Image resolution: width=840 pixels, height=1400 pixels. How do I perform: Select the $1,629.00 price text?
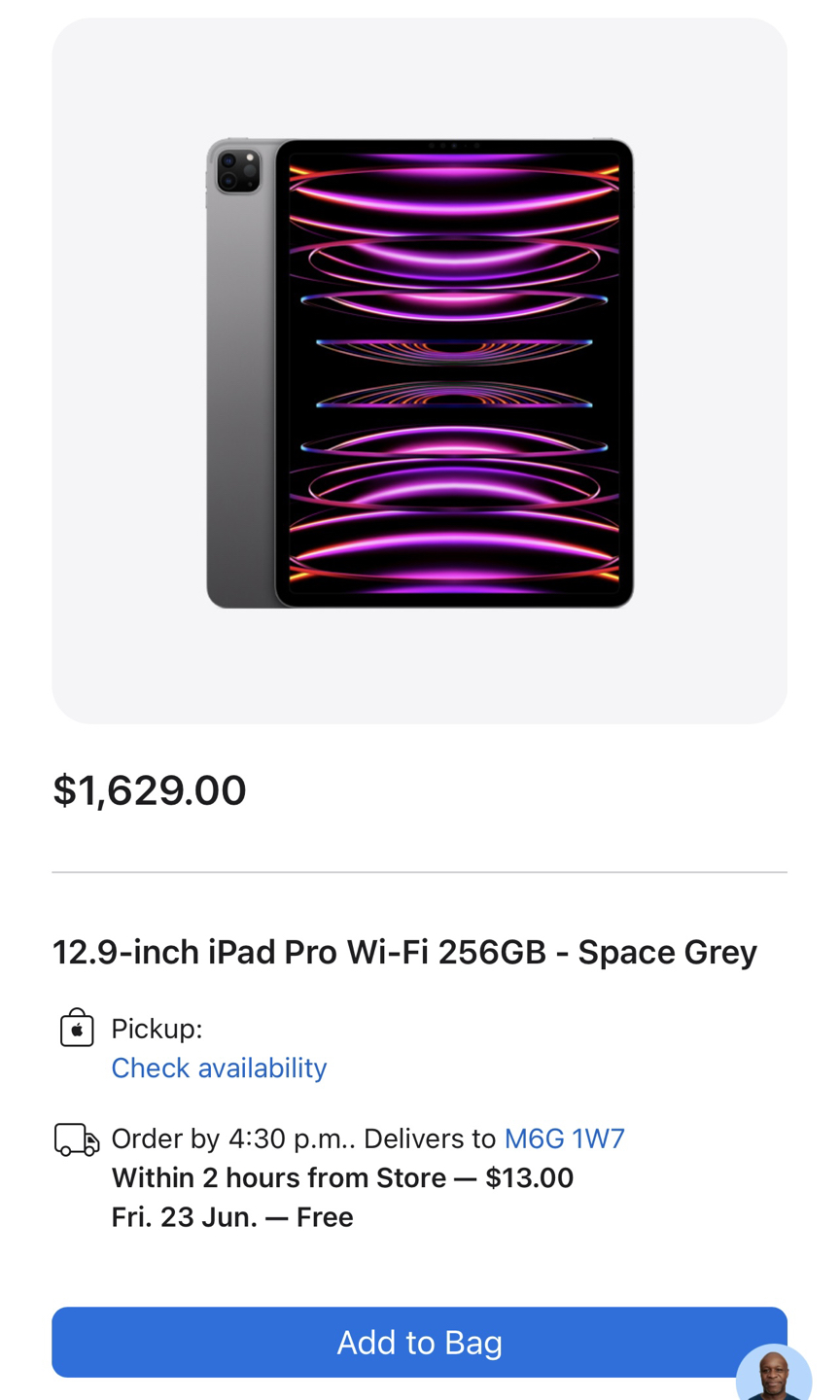click(x=150, y=789)
